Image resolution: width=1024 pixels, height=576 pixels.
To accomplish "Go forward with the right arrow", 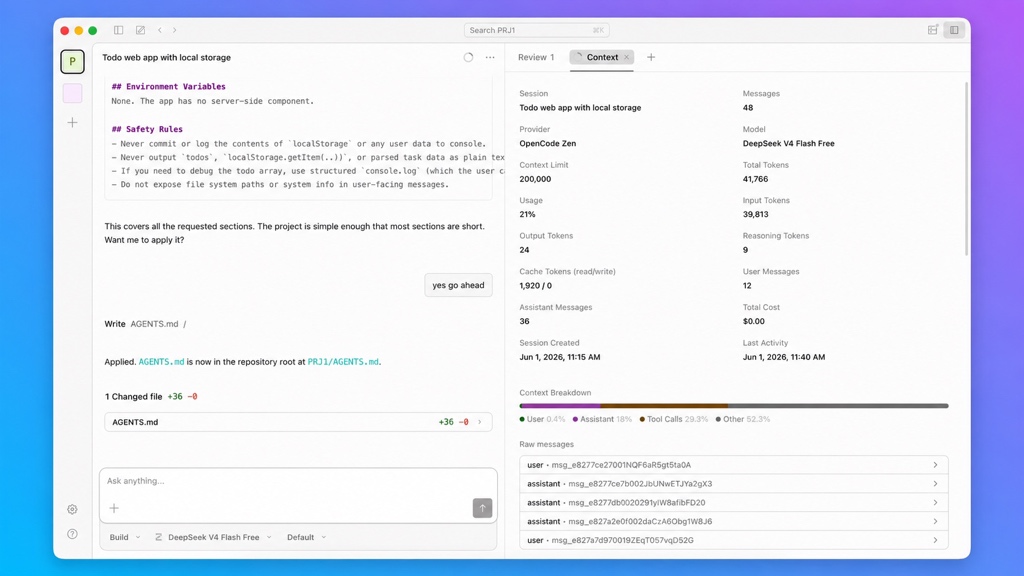I will coord(174,30).
